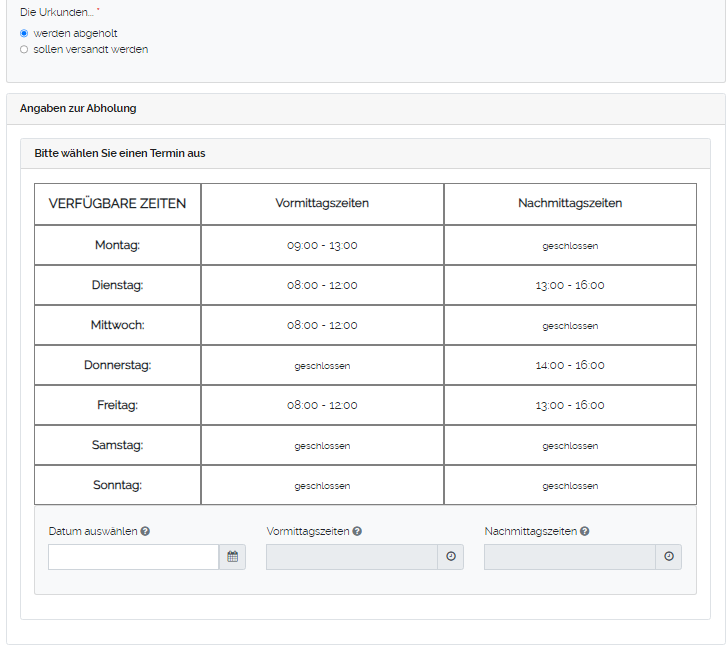Open the calendar date picker icon
Viewport: 728px width, 648px height.
coord(232,557)
